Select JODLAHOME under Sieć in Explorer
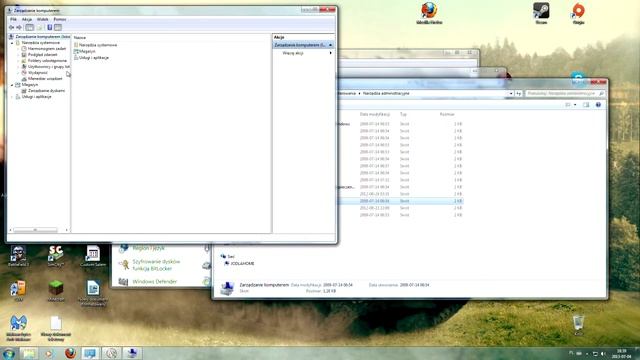Viewport: 640px width, 360px height. tap(240, 264)
